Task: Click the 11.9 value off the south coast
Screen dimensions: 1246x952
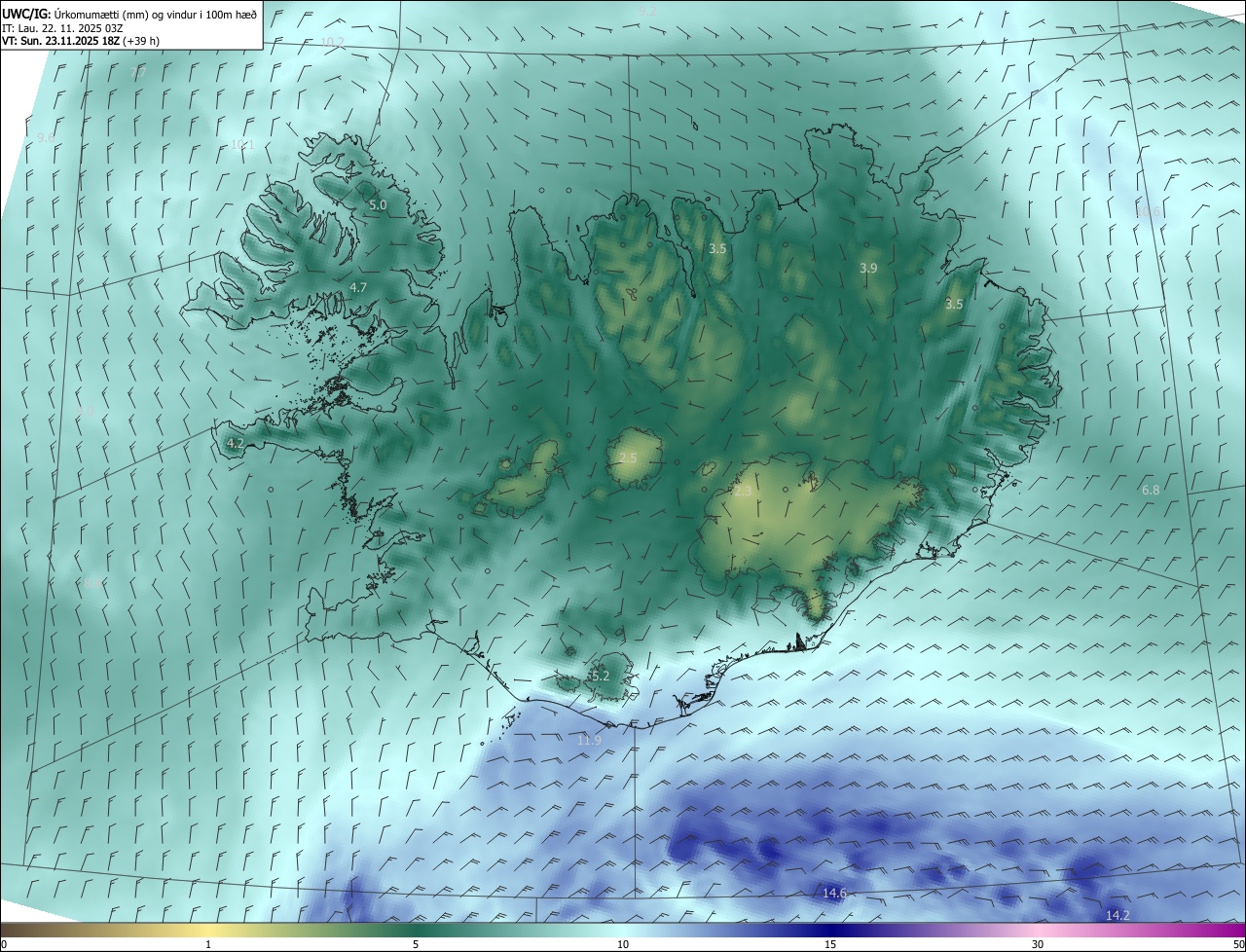Action: click(589, 741)
